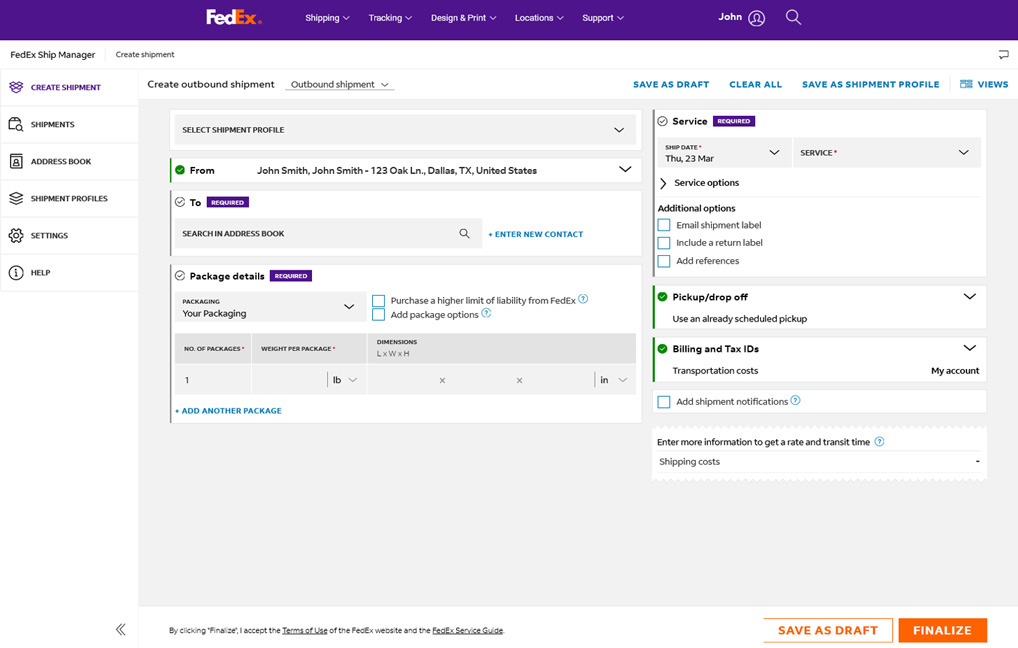Open the Shipping menu in the header
Screen dimensions: 1018x648
pos(327,17)
